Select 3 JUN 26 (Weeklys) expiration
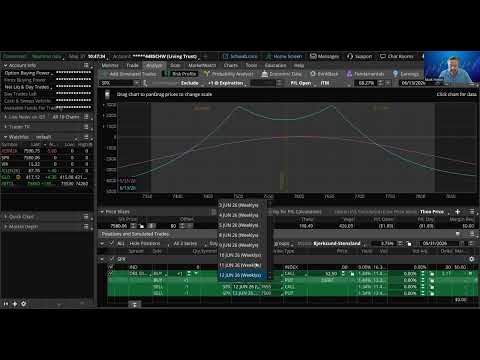This screenshot has width=480, height=360. [243, 205]
